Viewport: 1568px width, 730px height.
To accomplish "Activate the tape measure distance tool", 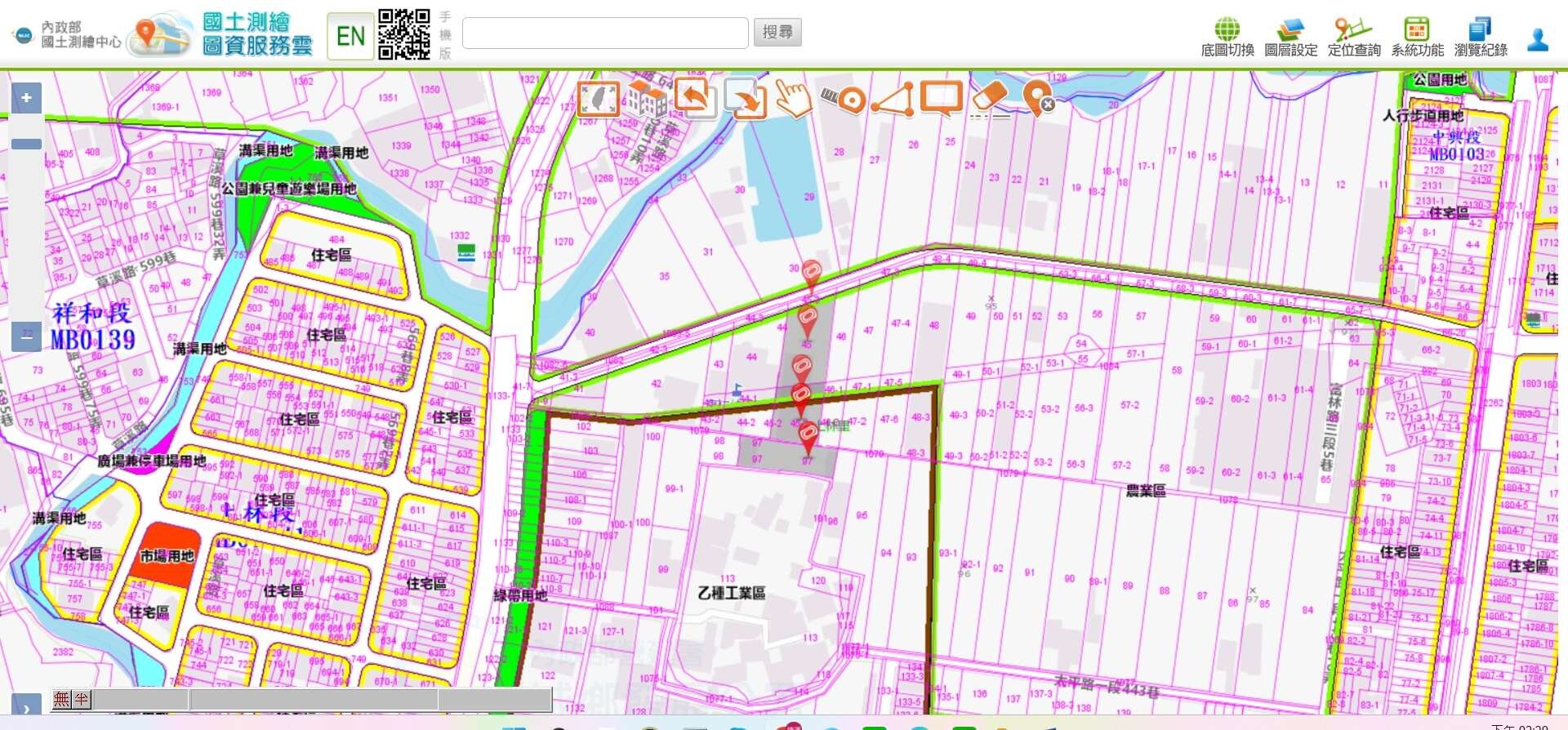I will (x=843, y=100).
